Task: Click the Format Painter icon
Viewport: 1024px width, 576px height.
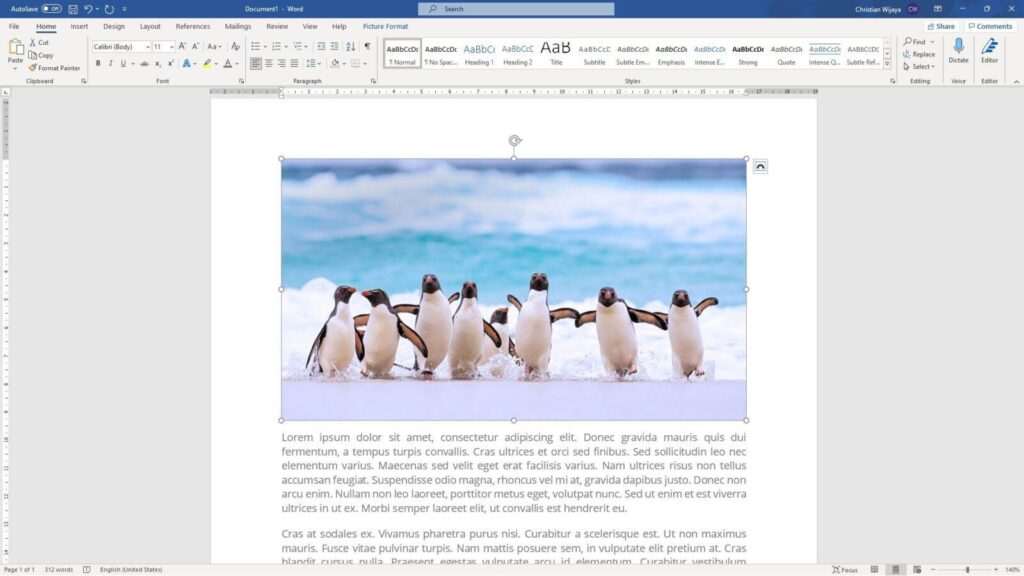Action: click(32, 68)
